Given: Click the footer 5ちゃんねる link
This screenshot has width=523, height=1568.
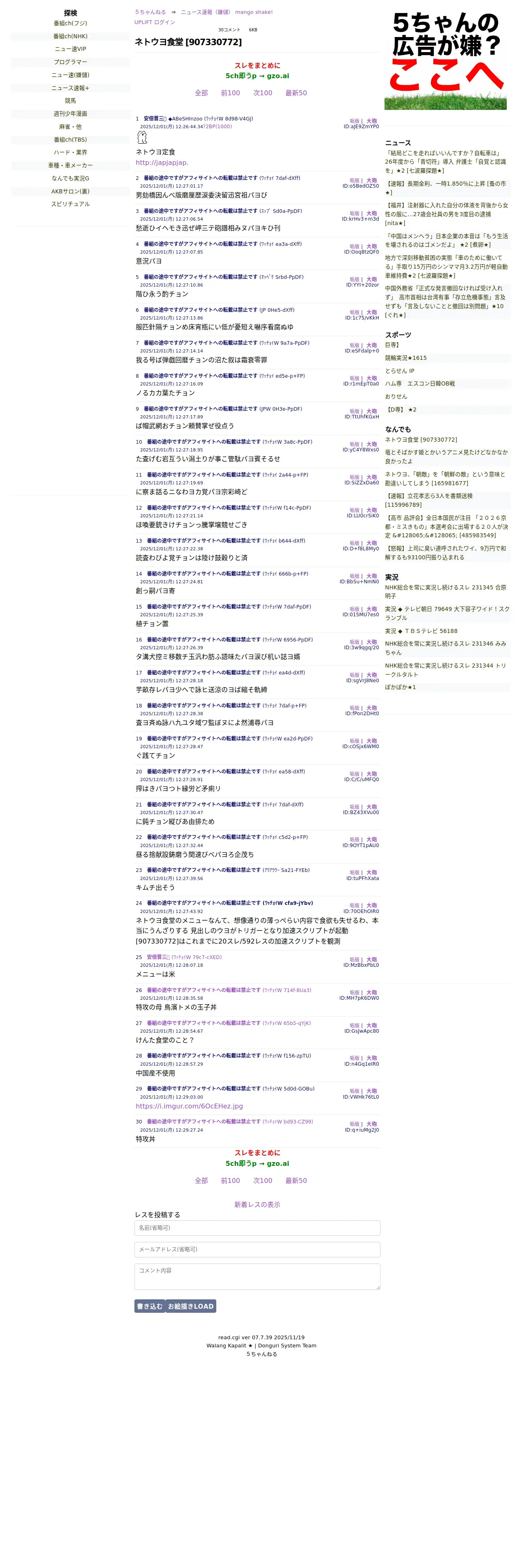Looking at the screenshot, I should pyautogui.click(x=261, y=1354).
